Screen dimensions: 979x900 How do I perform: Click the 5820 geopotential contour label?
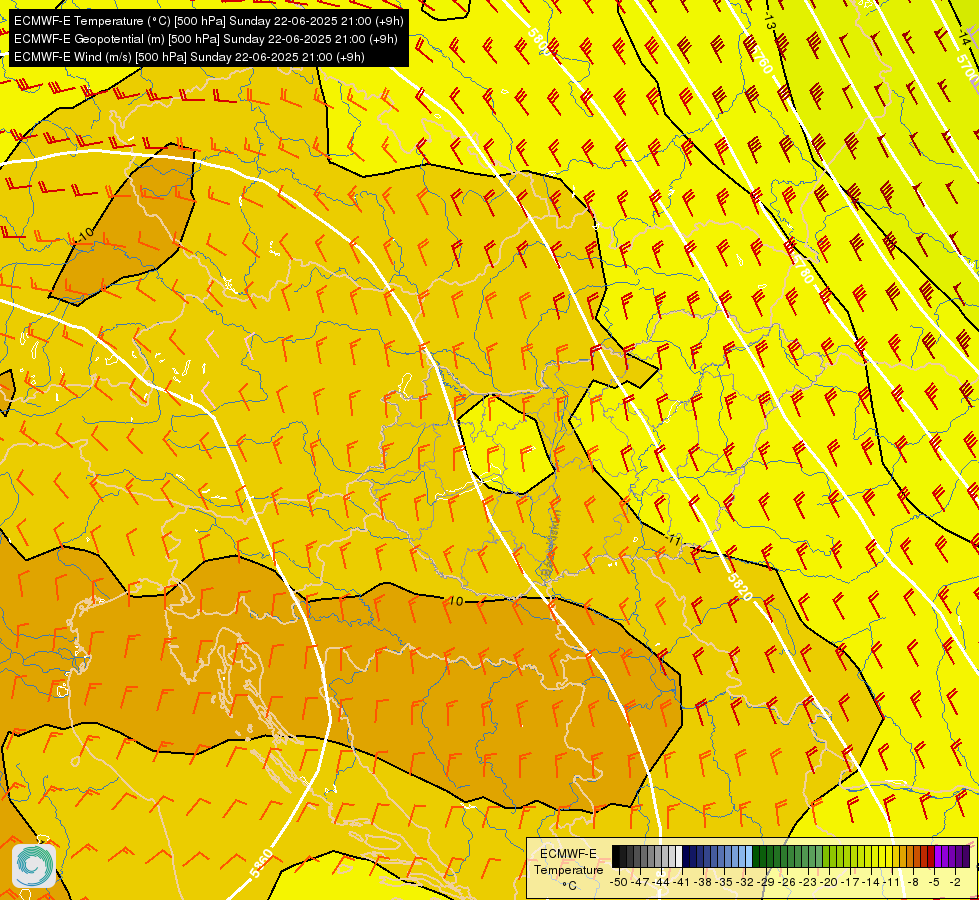click(x=740, y=585)
